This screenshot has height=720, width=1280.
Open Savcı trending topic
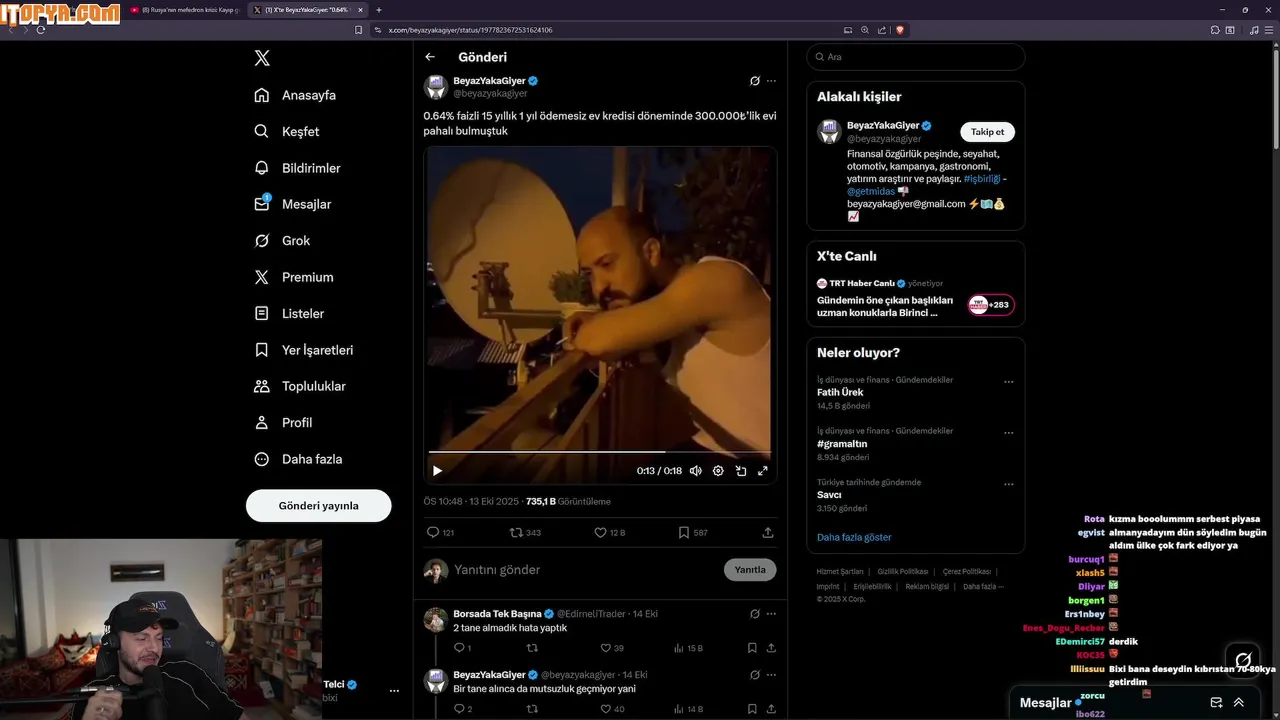pos(829,495)
